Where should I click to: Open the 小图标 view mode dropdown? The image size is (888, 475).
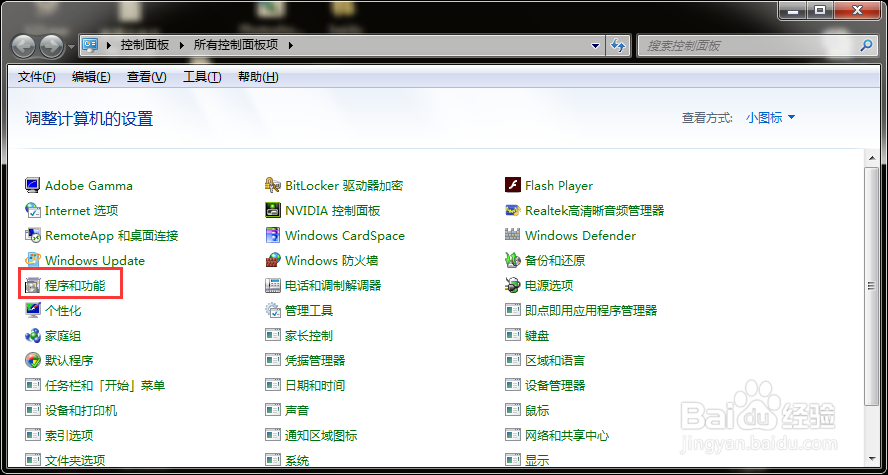pyautogui.click(x=771, y=118)
